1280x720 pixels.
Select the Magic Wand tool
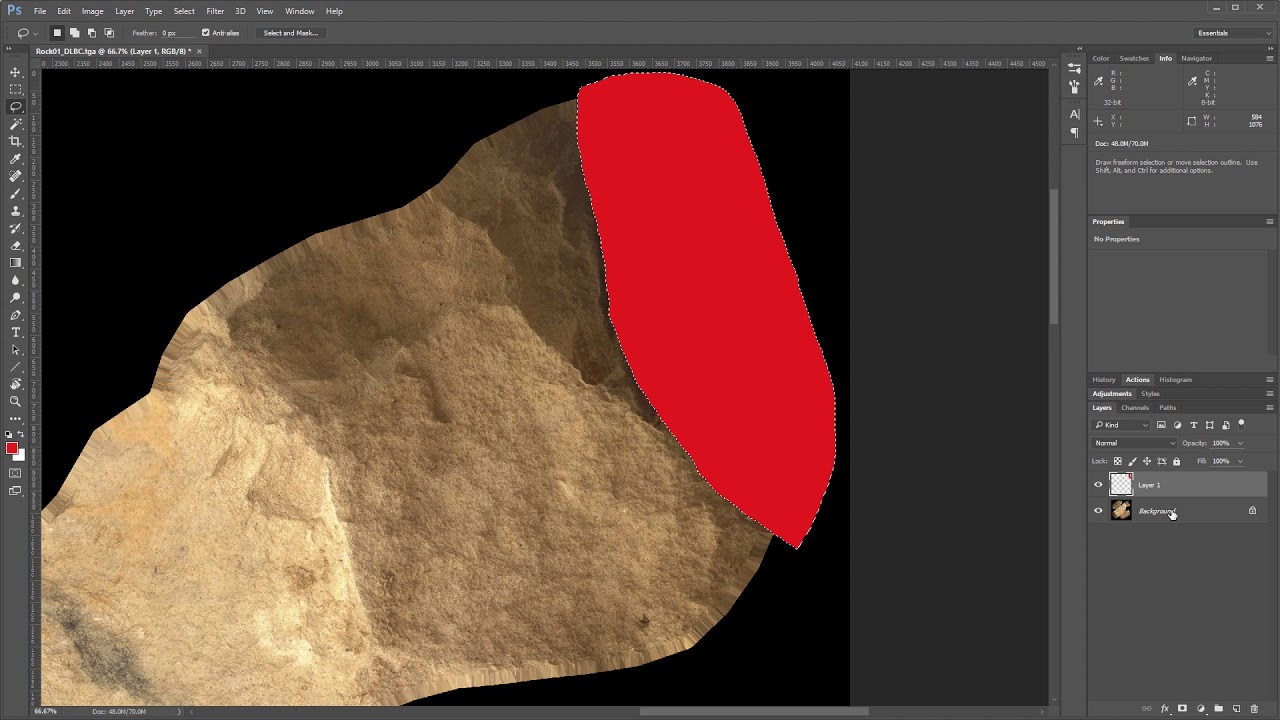click(x=15, y=124)
